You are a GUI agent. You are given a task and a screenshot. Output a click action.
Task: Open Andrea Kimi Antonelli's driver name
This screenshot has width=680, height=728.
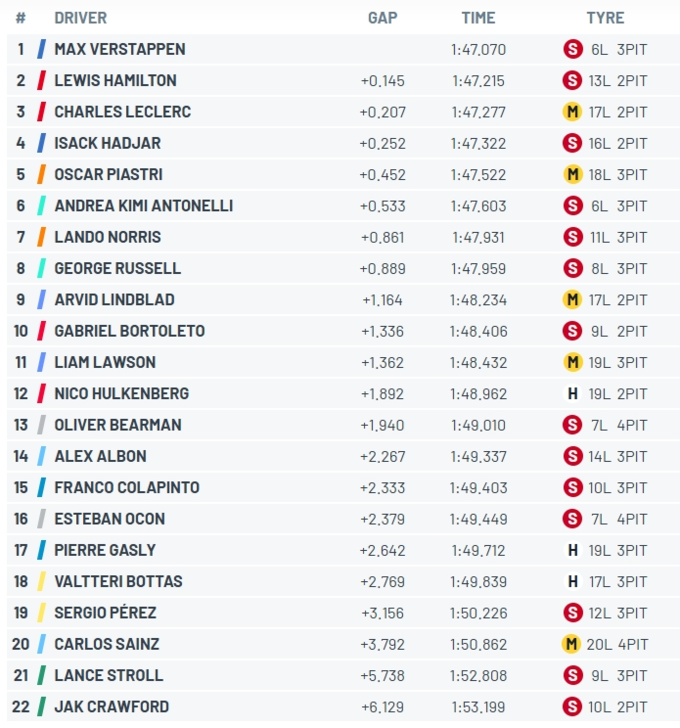point(143,206)
